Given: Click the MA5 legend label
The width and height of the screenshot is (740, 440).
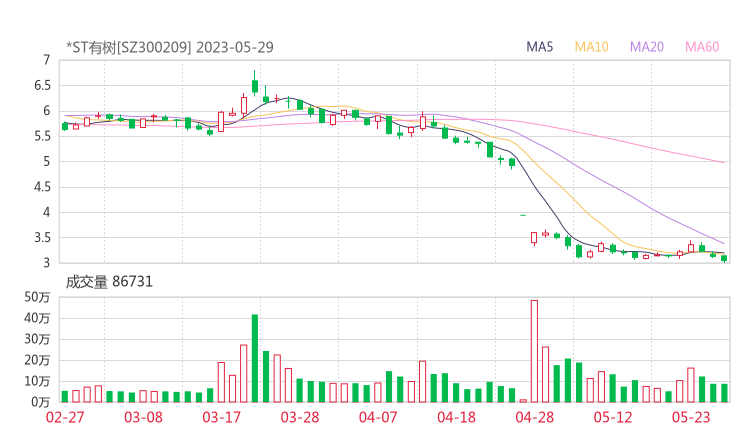Looking at the screenshot, I should 539,47.
